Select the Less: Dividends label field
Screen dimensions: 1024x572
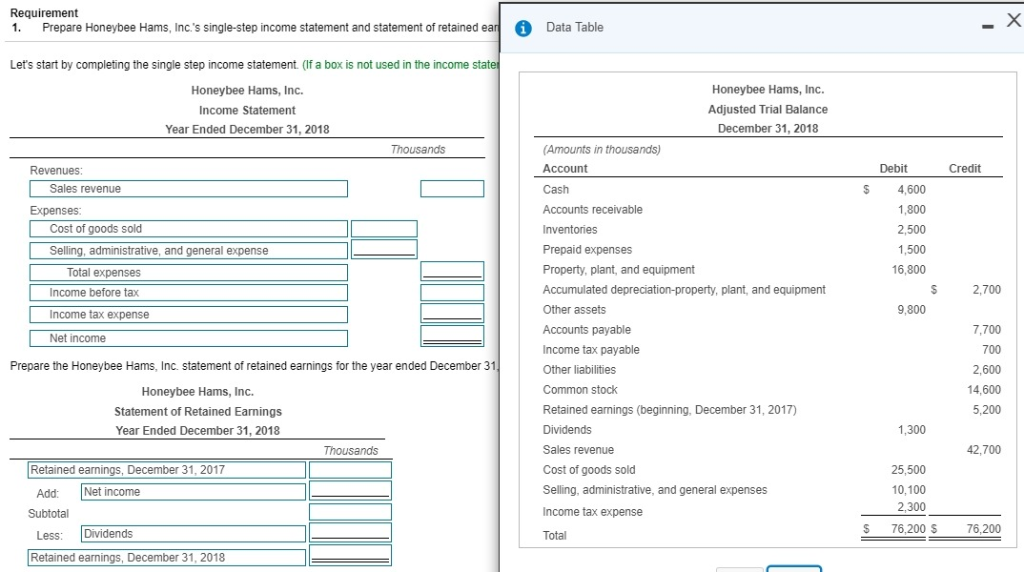pos(193,533)
